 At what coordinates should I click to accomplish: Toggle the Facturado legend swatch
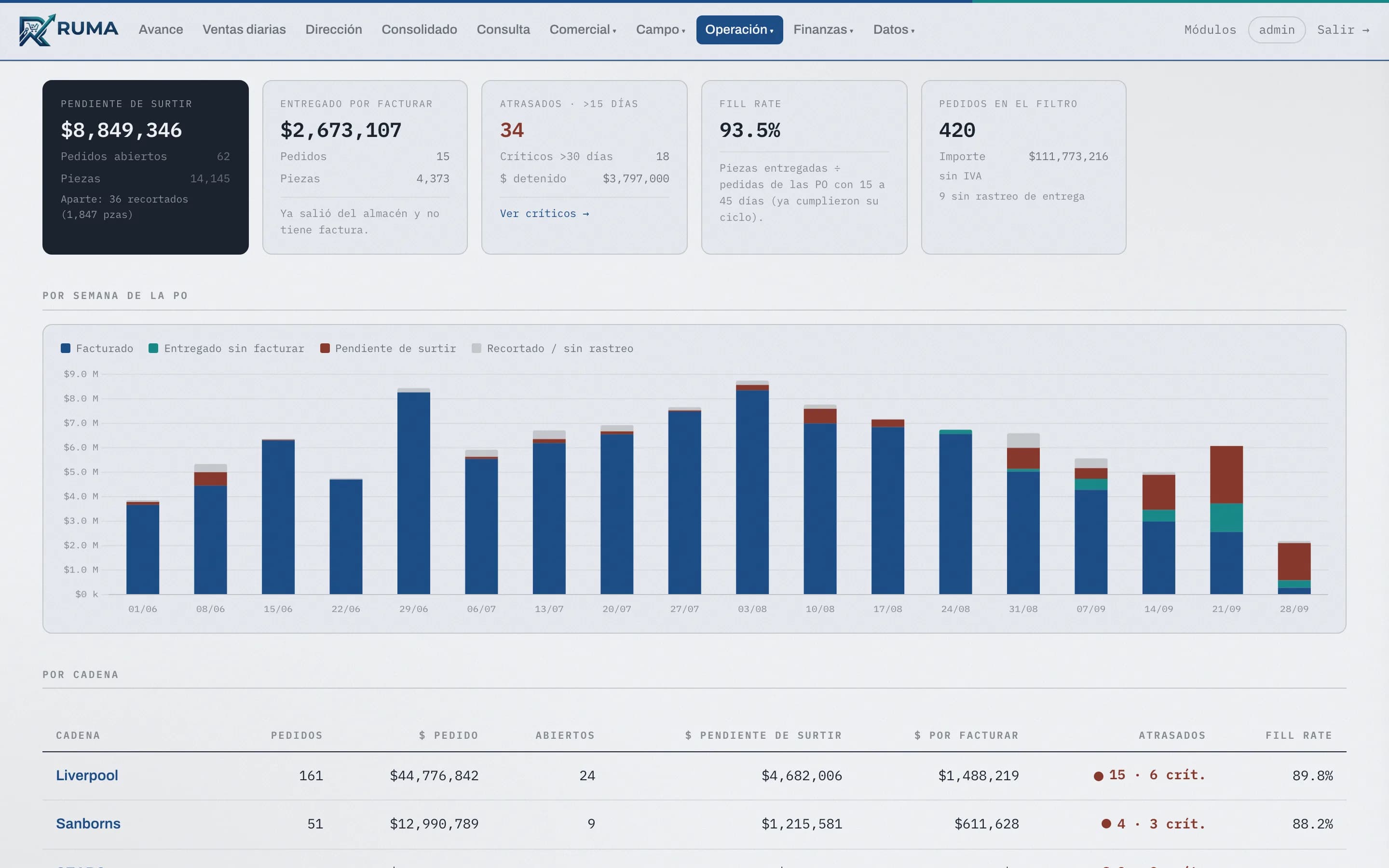click(x=66, y=349)
